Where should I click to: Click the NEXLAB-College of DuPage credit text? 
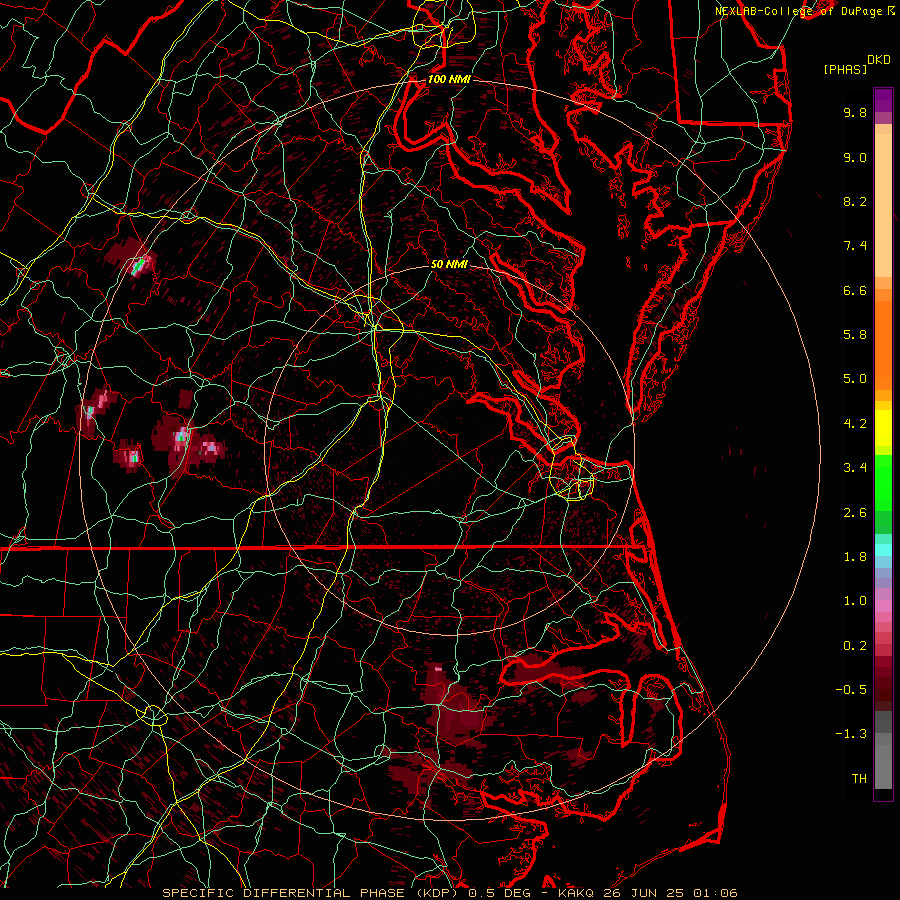pos(799,11)
